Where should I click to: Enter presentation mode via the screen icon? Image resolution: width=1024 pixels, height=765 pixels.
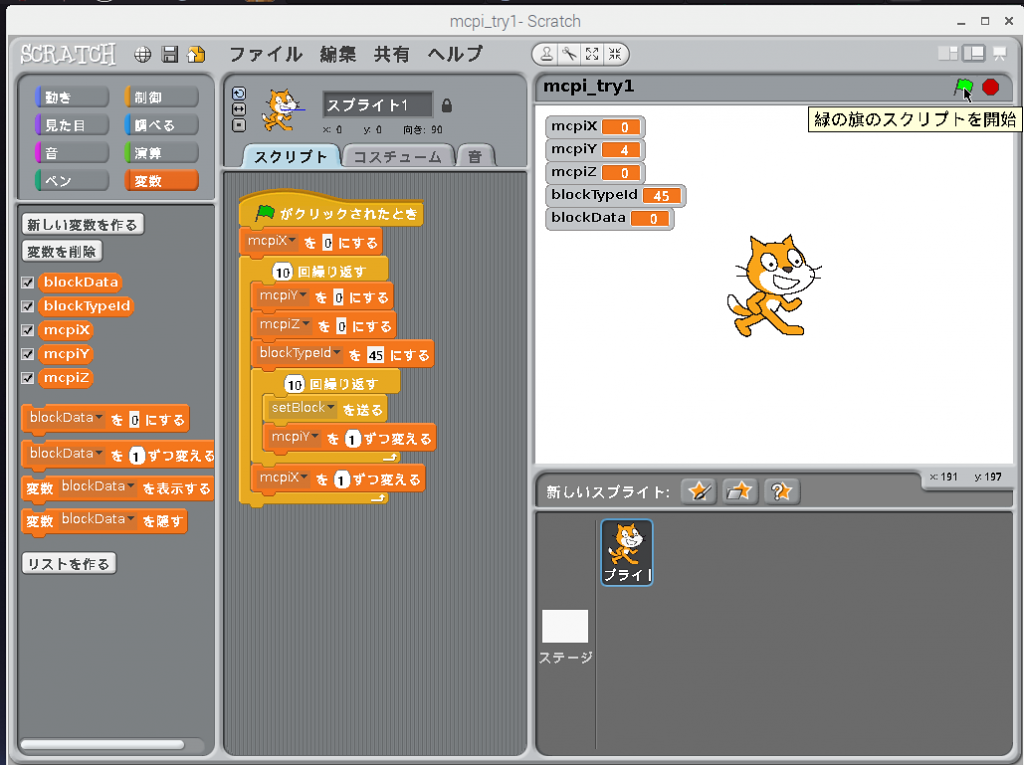(1000, 54)
